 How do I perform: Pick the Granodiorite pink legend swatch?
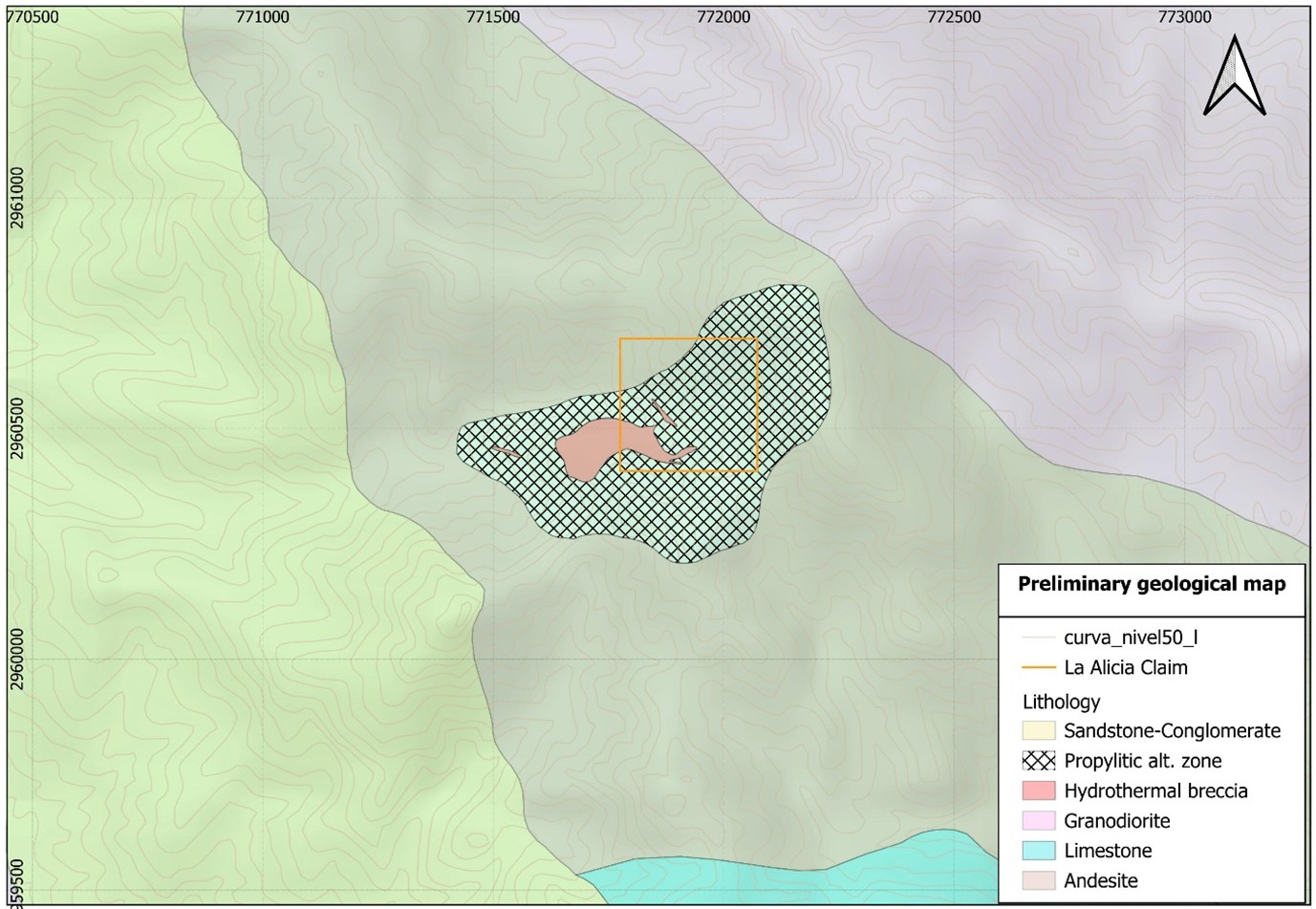coord(1039,821)
